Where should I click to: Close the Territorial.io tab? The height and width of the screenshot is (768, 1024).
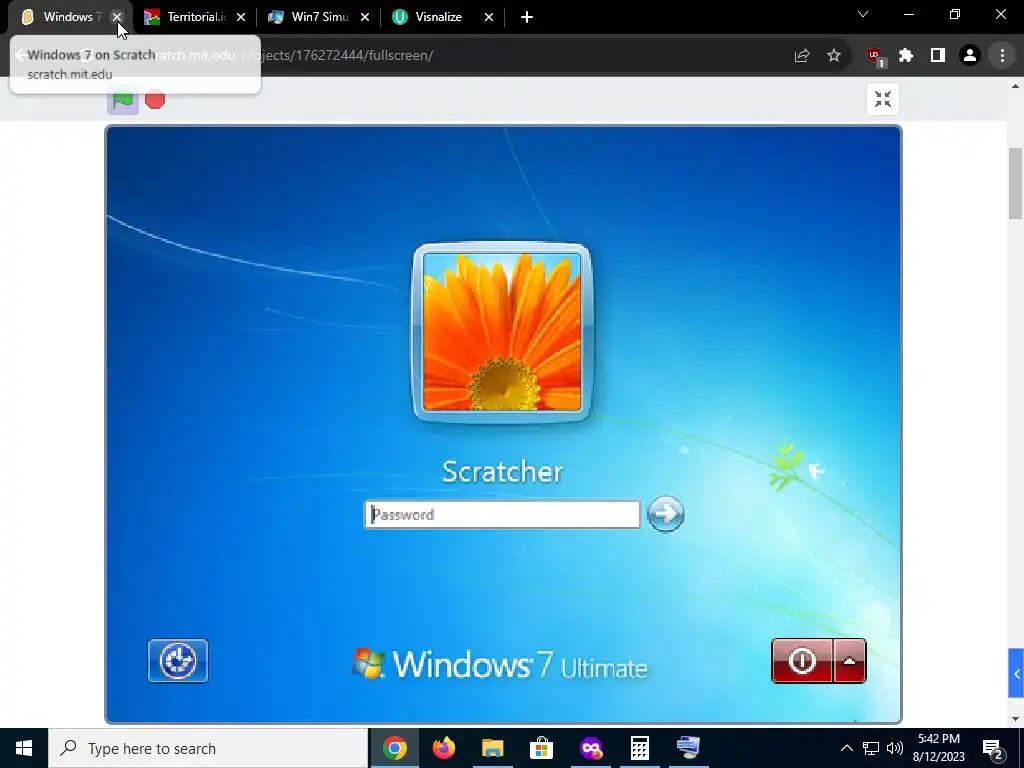click(241, 17)
